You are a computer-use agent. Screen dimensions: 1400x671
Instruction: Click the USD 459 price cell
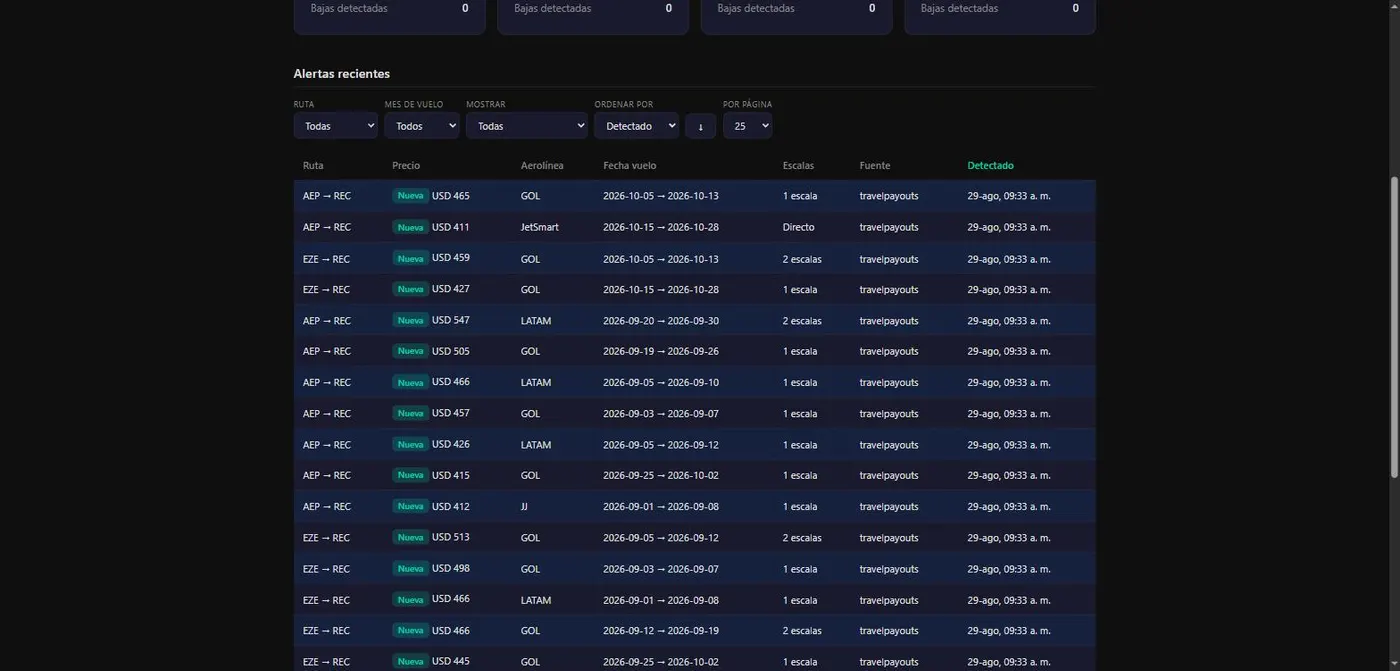click(x=451, y=258)
